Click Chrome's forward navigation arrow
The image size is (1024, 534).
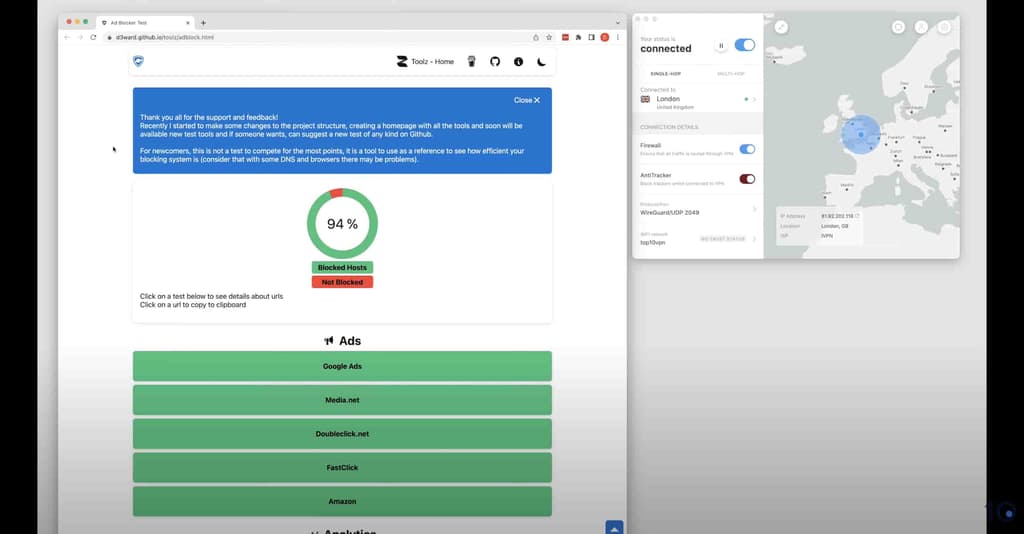80,37
